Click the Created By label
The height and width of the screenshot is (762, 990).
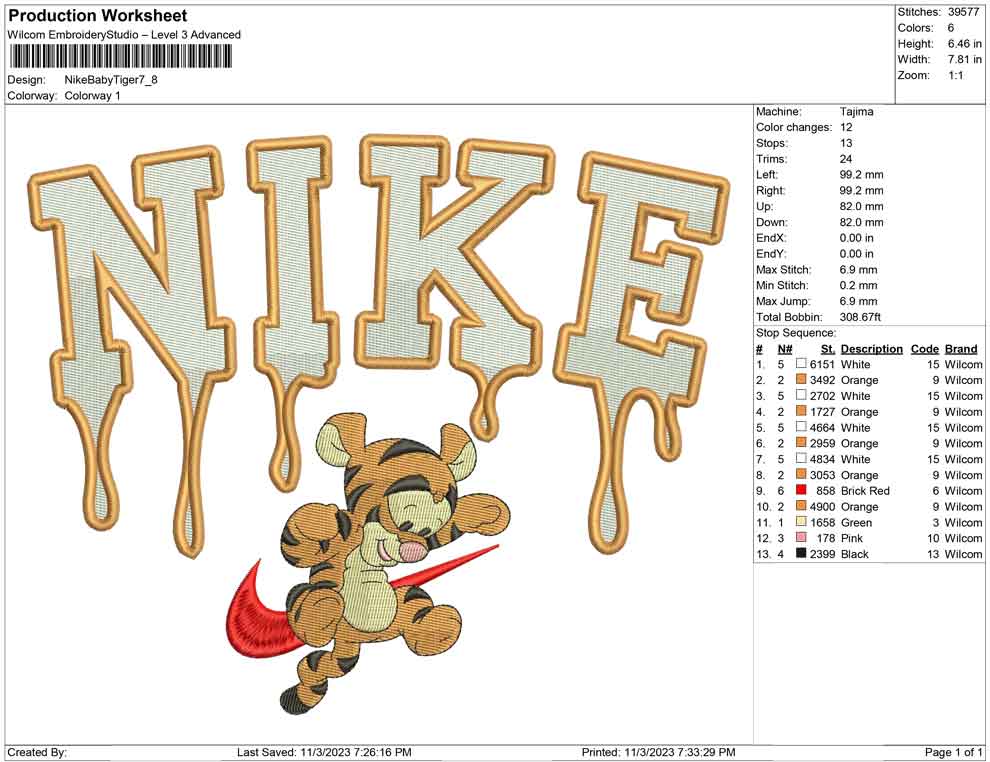[x=37, y=752]
